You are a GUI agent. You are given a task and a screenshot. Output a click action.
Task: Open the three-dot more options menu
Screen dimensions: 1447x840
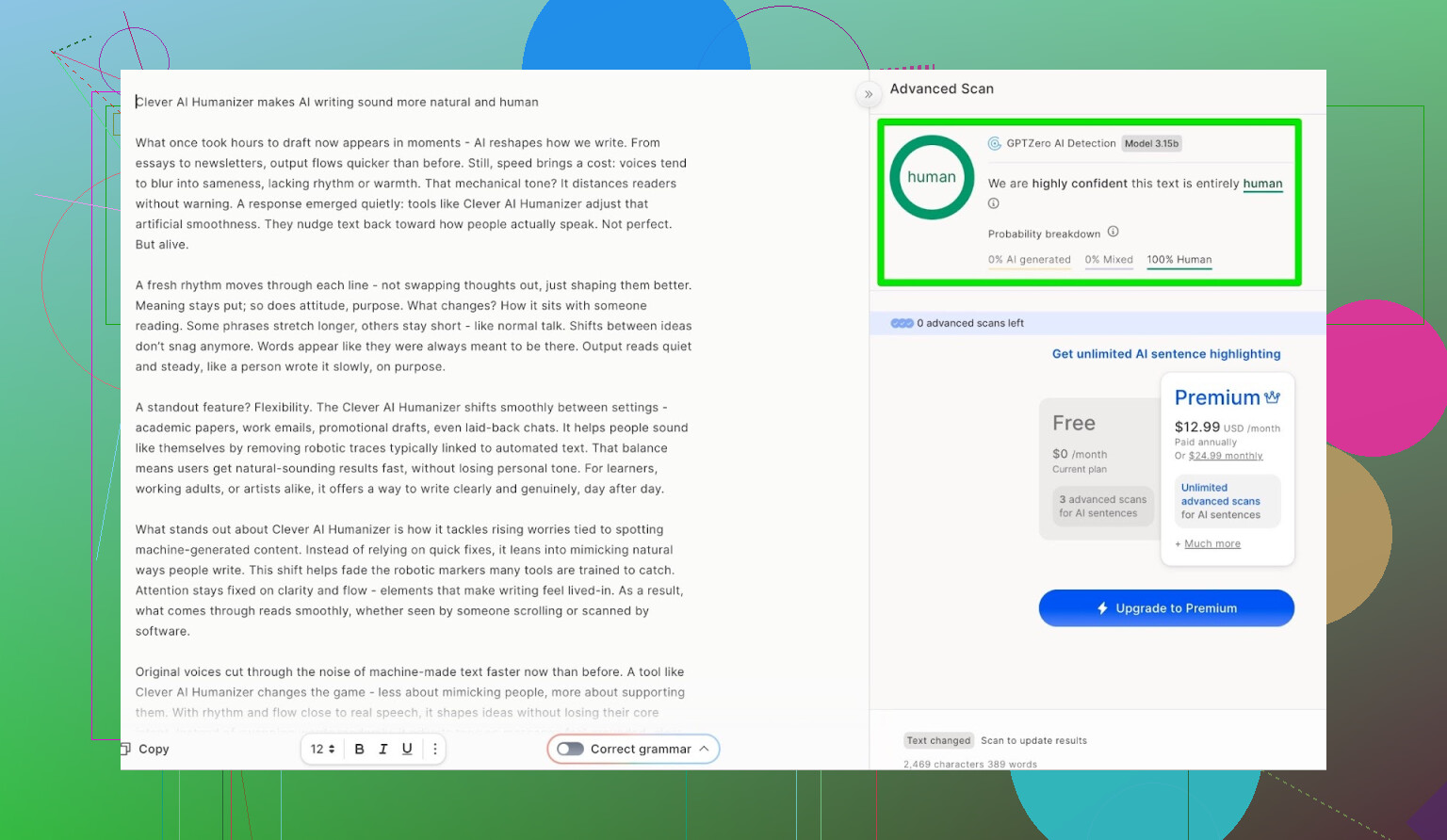pos(434,749)
